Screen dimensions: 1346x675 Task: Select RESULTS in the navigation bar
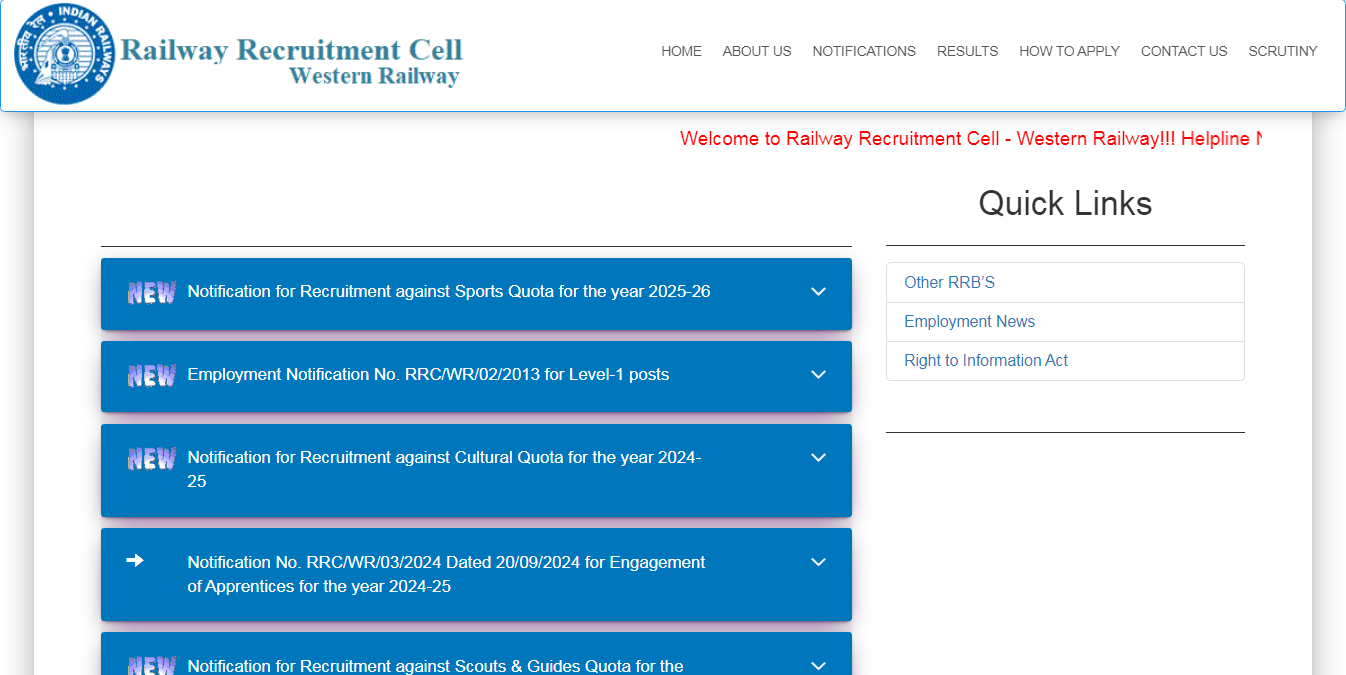point(967,51)
